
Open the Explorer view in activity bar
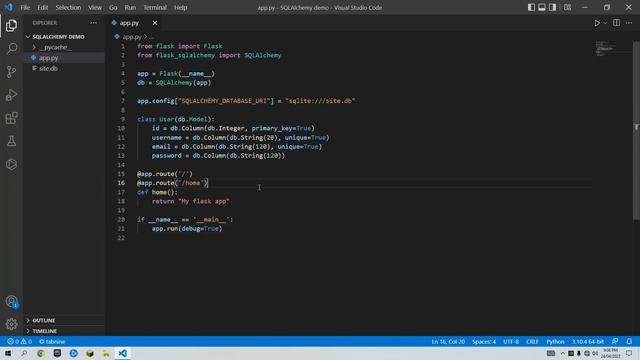coord(11,26)
